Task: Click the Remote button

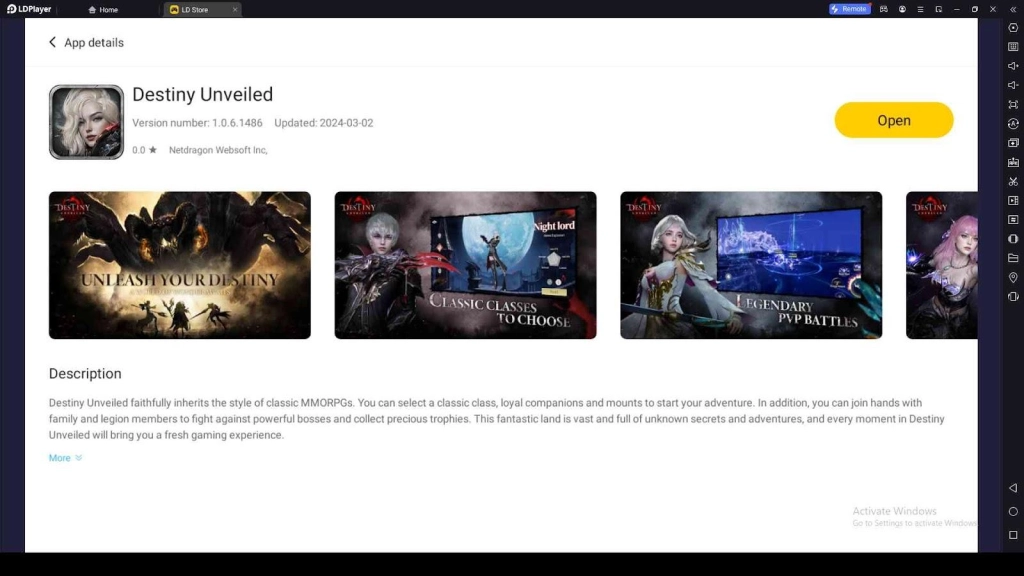Action: [849, 9]
